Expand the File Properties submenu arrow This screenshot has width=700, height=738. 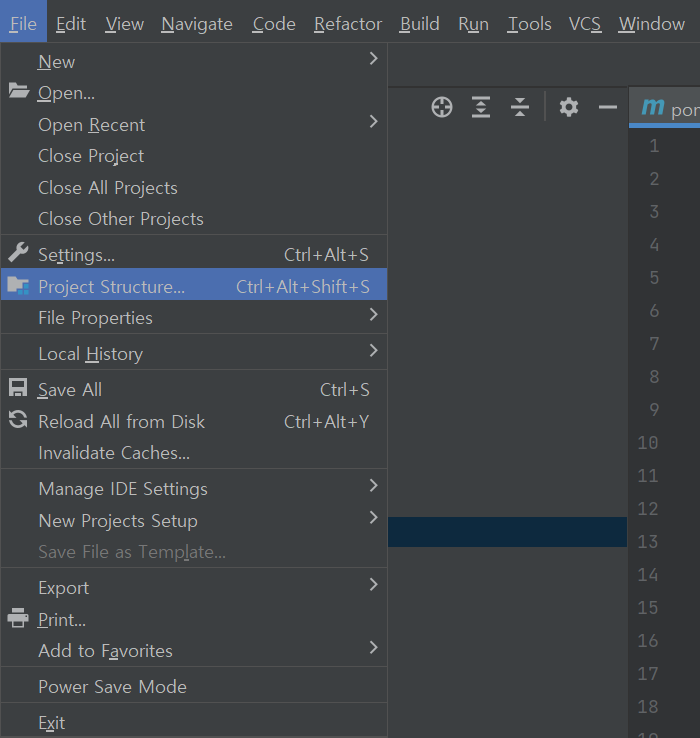click(373, 314)
